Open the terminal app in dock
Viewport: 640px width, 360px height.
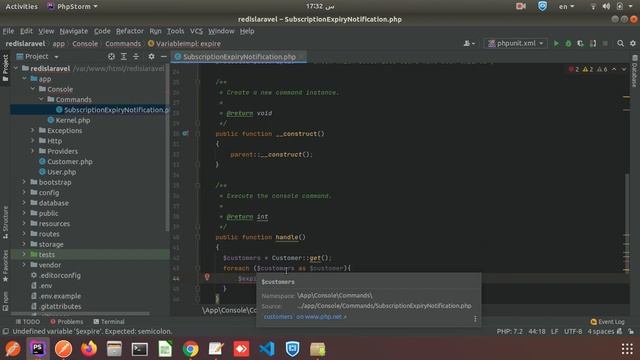[140, 349]
